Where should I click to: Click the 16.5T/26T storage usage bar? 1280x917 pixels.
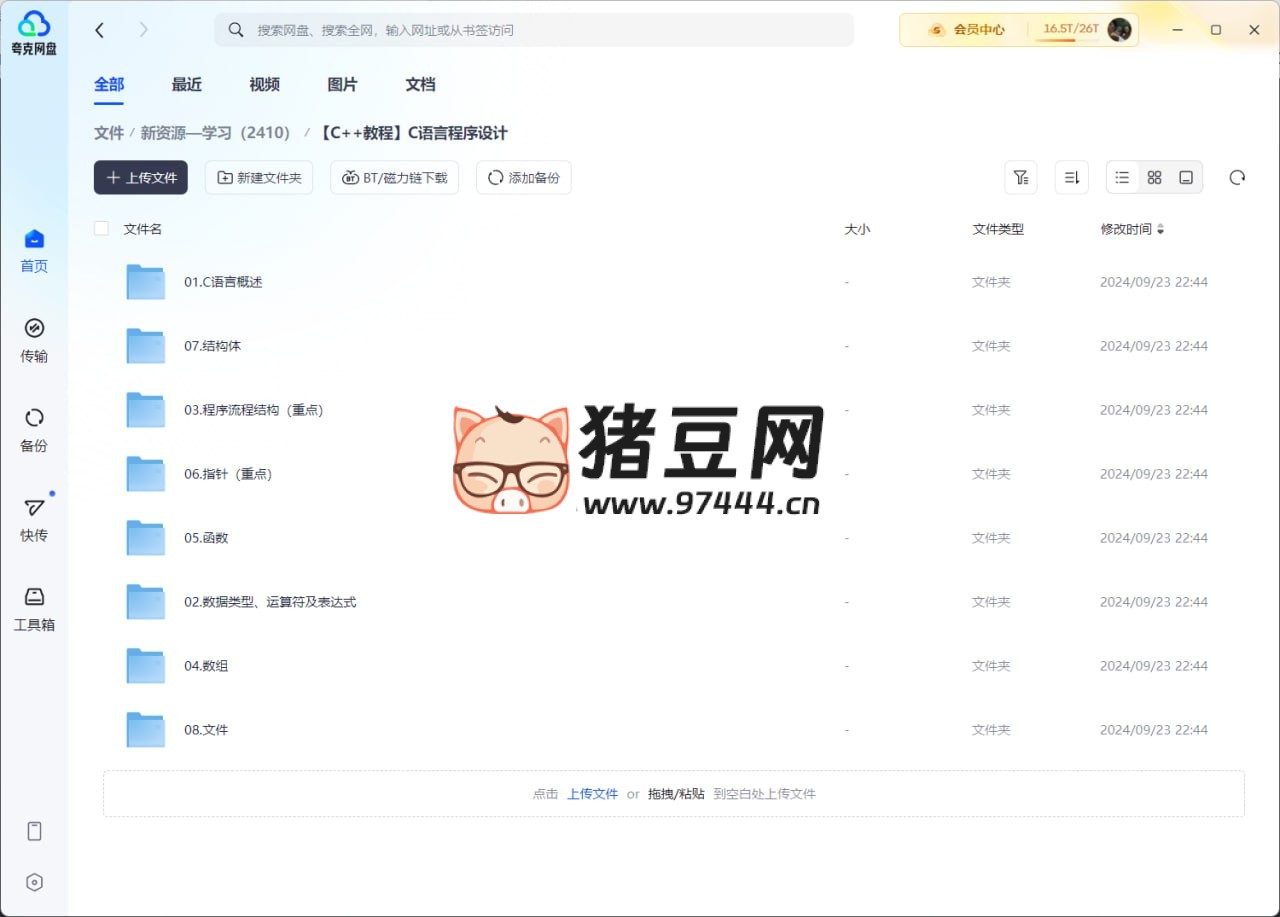tap(1070, 30)
